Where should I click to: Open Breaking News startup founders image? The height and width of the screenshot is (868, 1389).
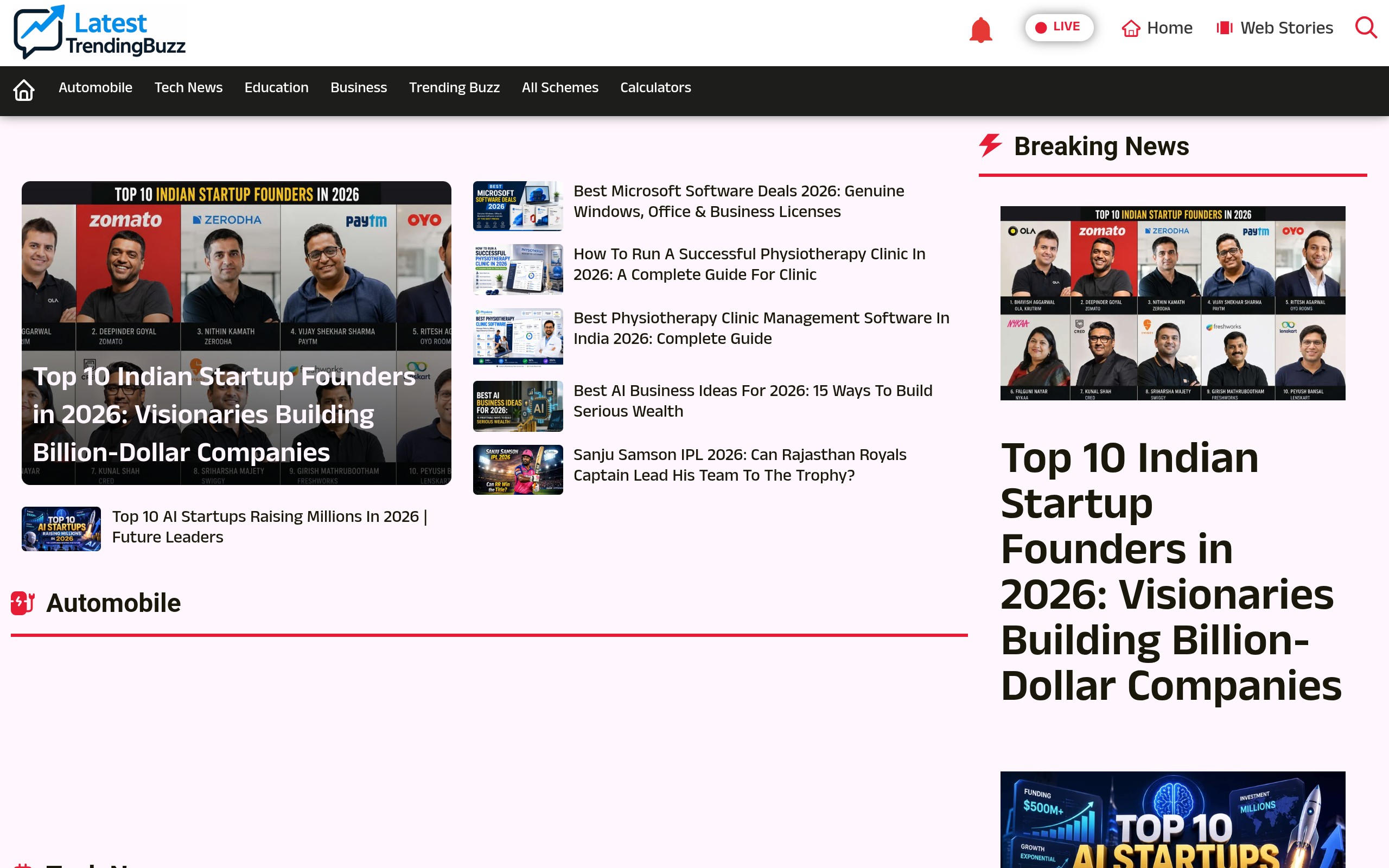pyautogui.click(x=1172, y=303)
